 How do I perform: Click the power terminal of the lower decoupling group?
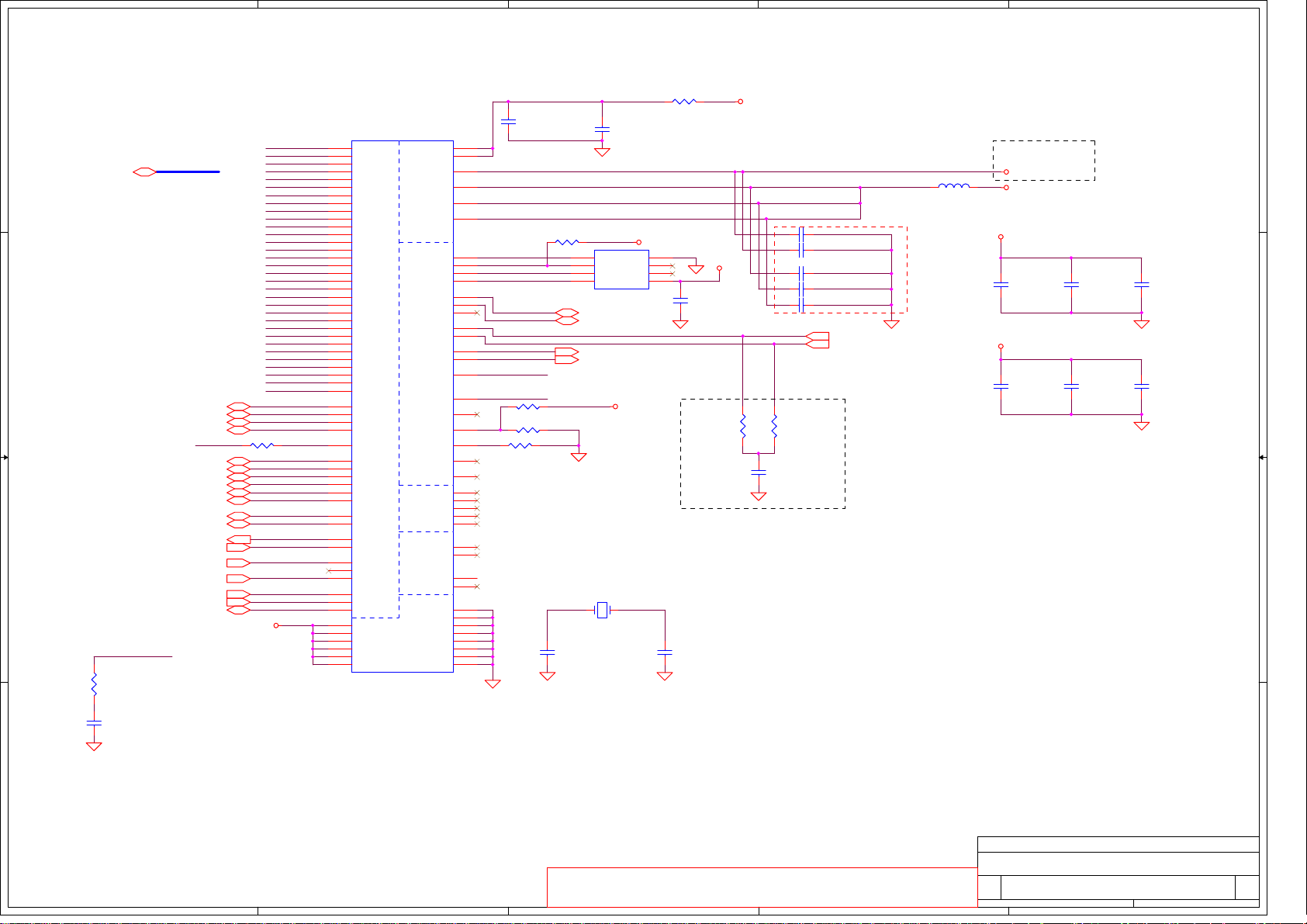click(x=1001, y=346)
